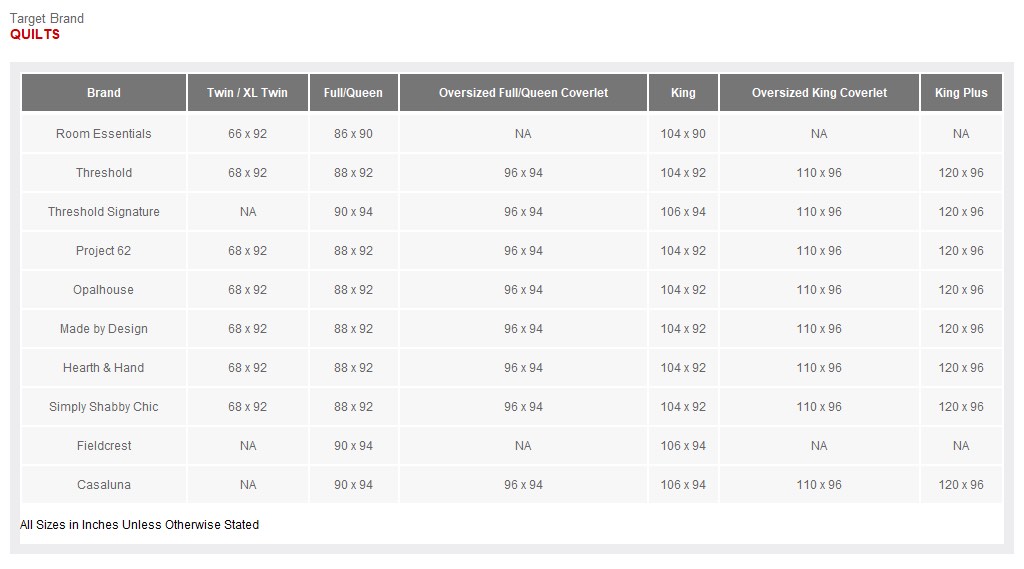This screenshot has height=569, width=1024.
Task: Select the Made by Design brand cell
Action: point(104,329)
